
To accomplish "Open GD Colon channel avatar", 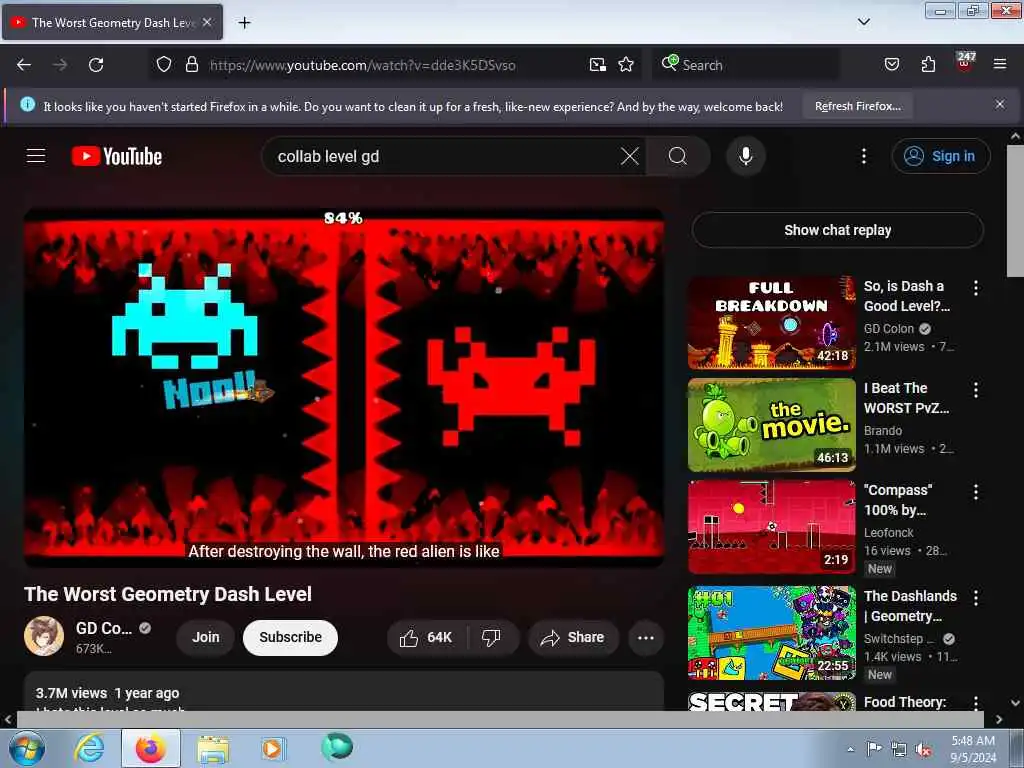I will 44,635.
